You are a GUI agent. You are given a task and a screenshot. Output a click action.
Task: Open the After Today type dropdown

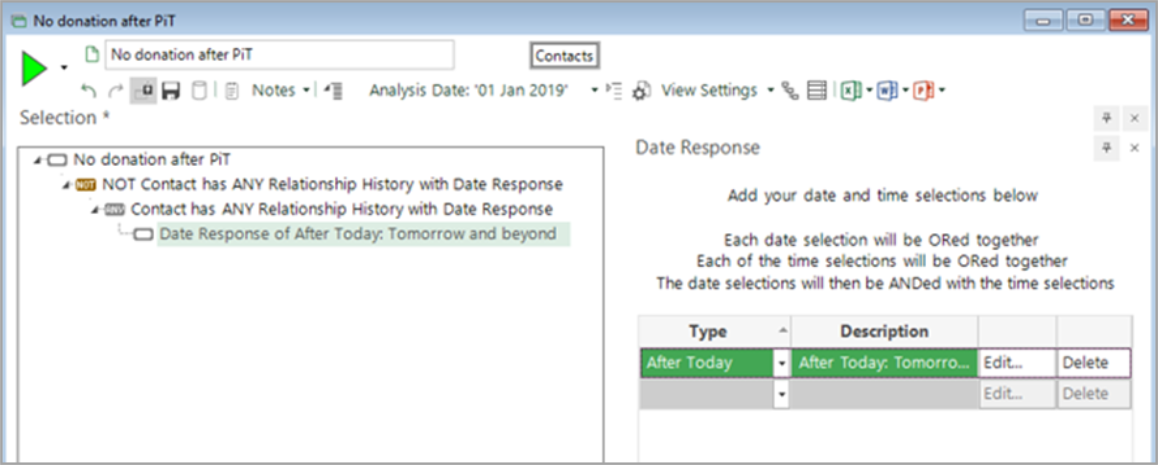(781, 363)
